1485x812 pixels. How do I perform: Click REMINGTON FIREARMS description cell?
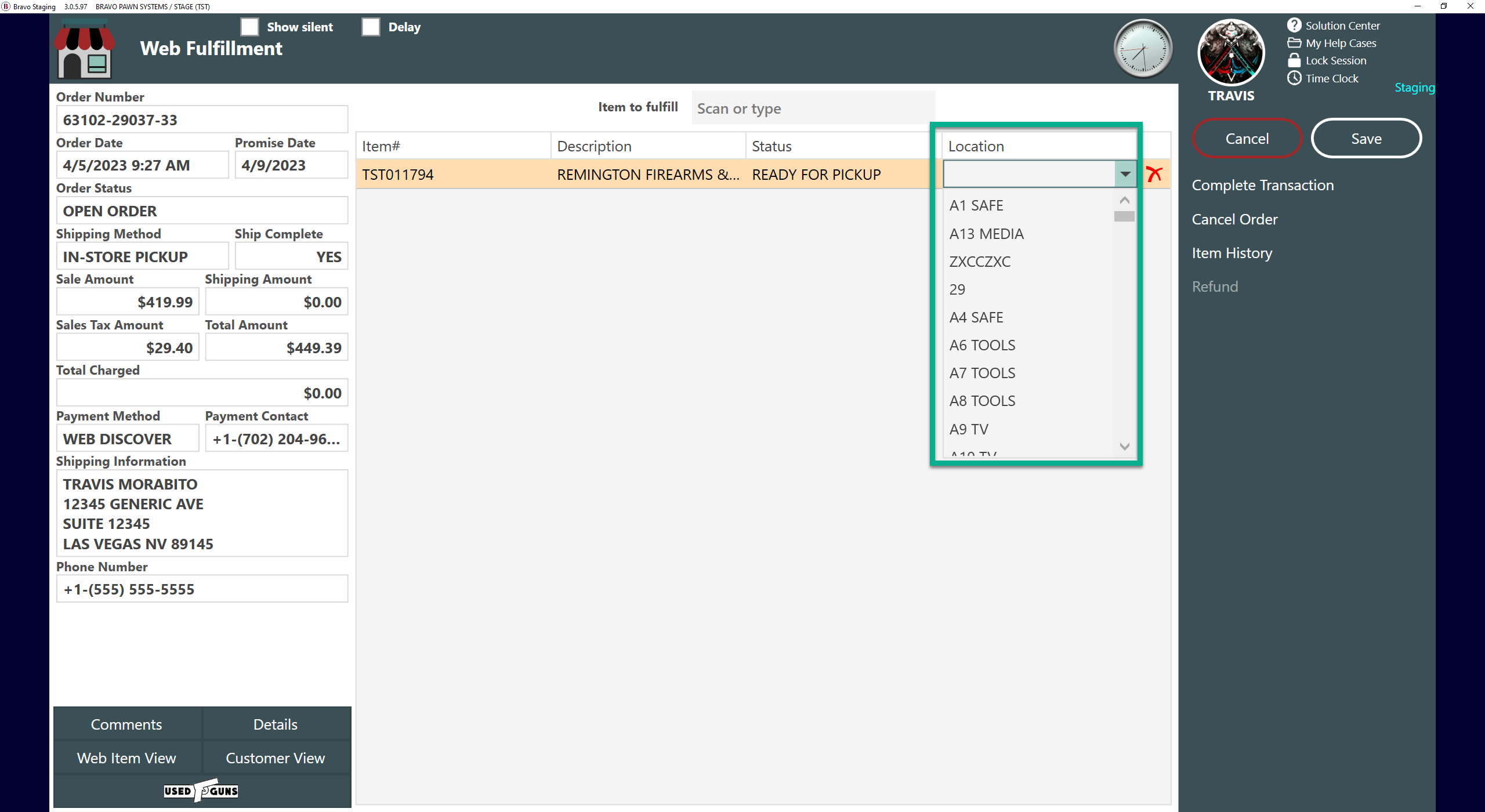pyautogui.click(x=648, y=174)
